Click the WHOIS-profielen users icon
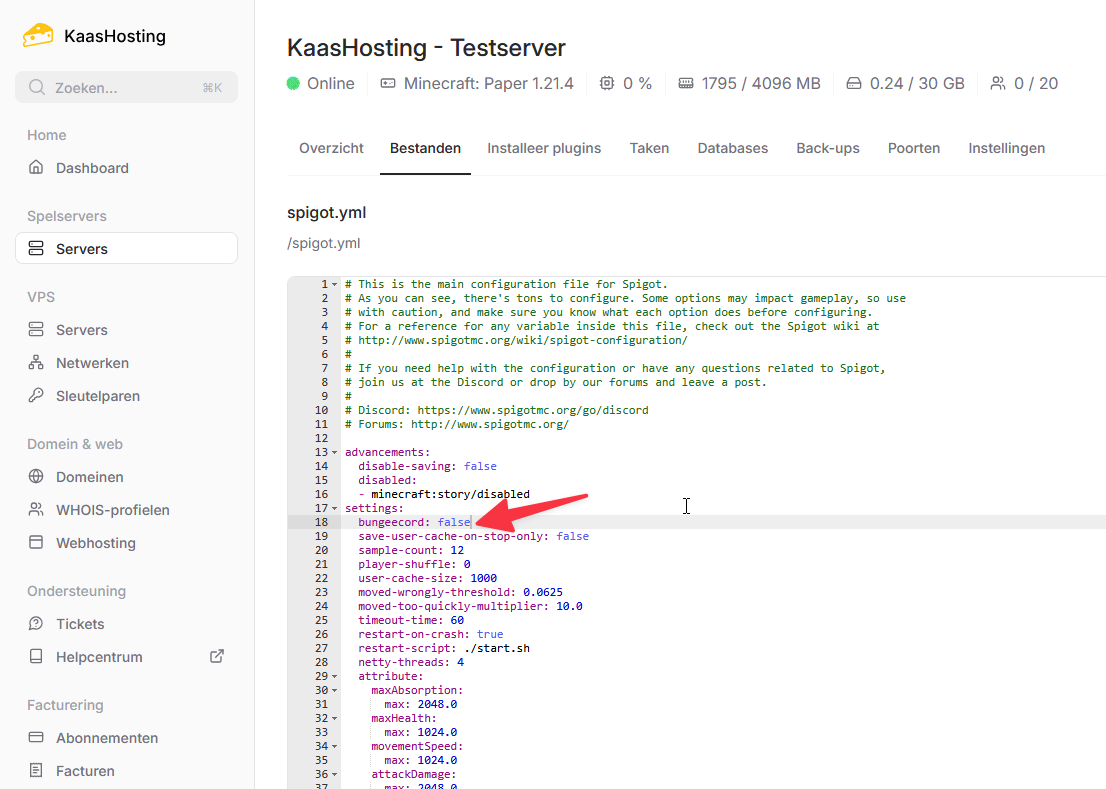This screenshot has width=1106, height=789. (x=37, y=510)
